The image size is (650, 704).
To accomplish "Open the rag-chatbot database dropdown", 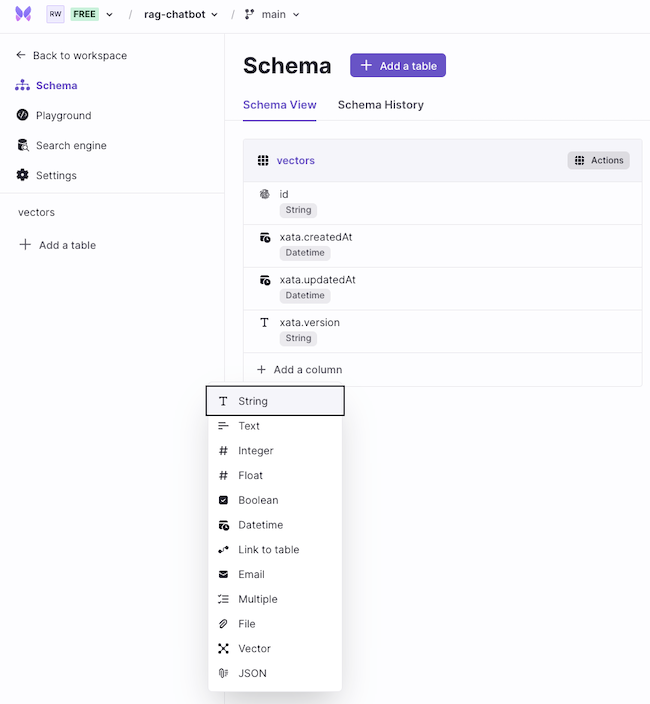I will click(x=181, y=14).
